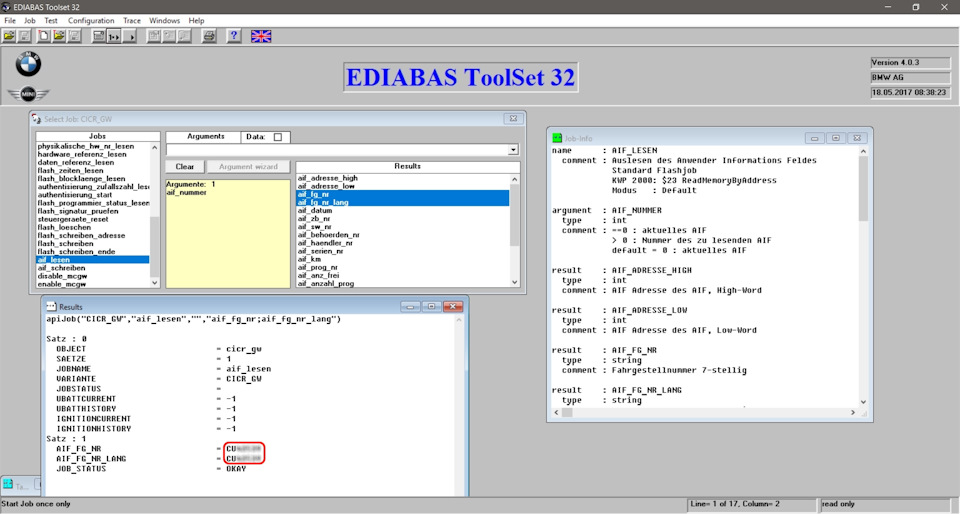
Task: Select 'aif_adresse_high' result
Action: (x=403, y=178)
